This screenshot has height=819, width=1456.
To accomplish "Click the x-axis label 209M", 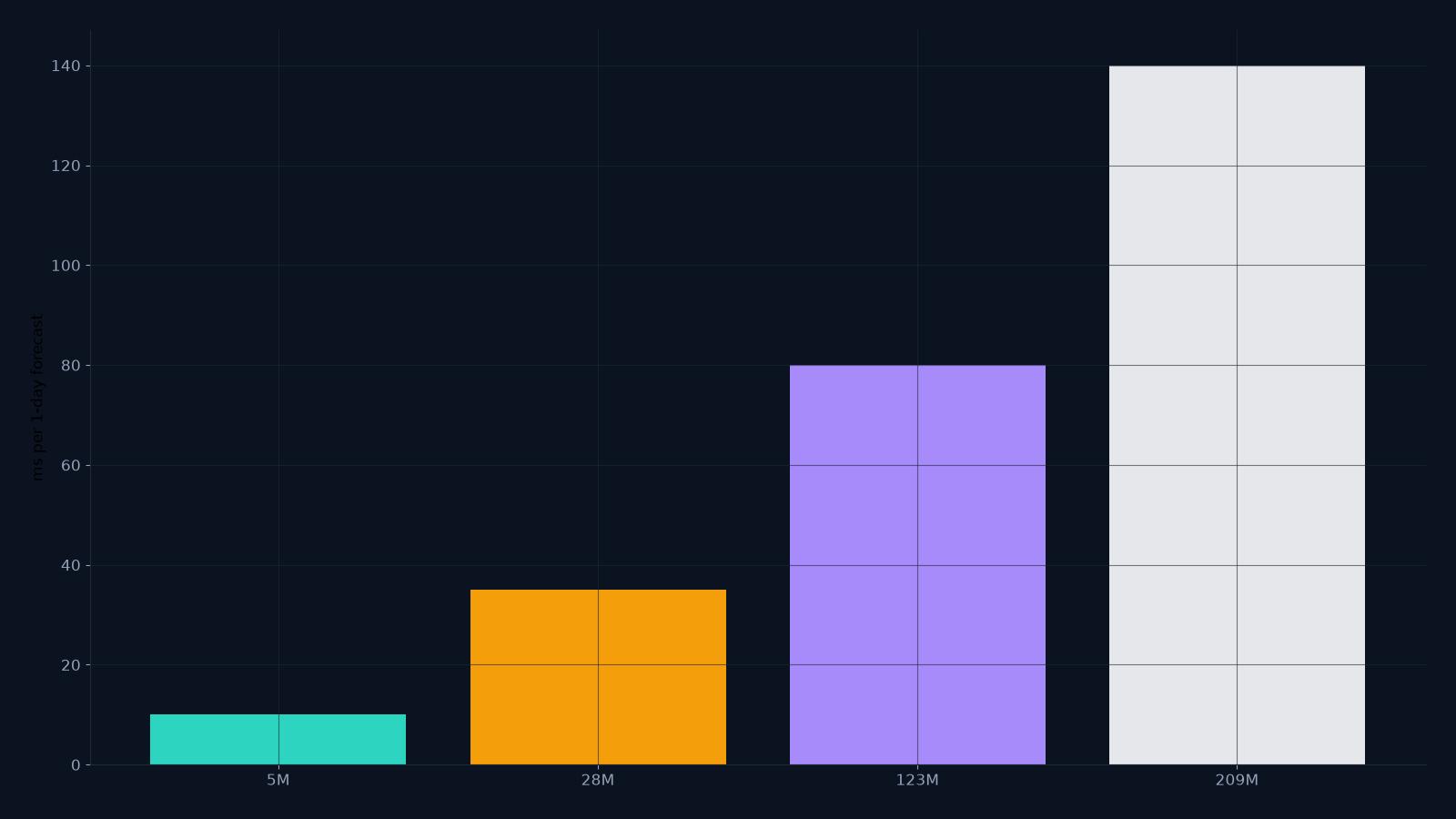I will [1237, 781].
